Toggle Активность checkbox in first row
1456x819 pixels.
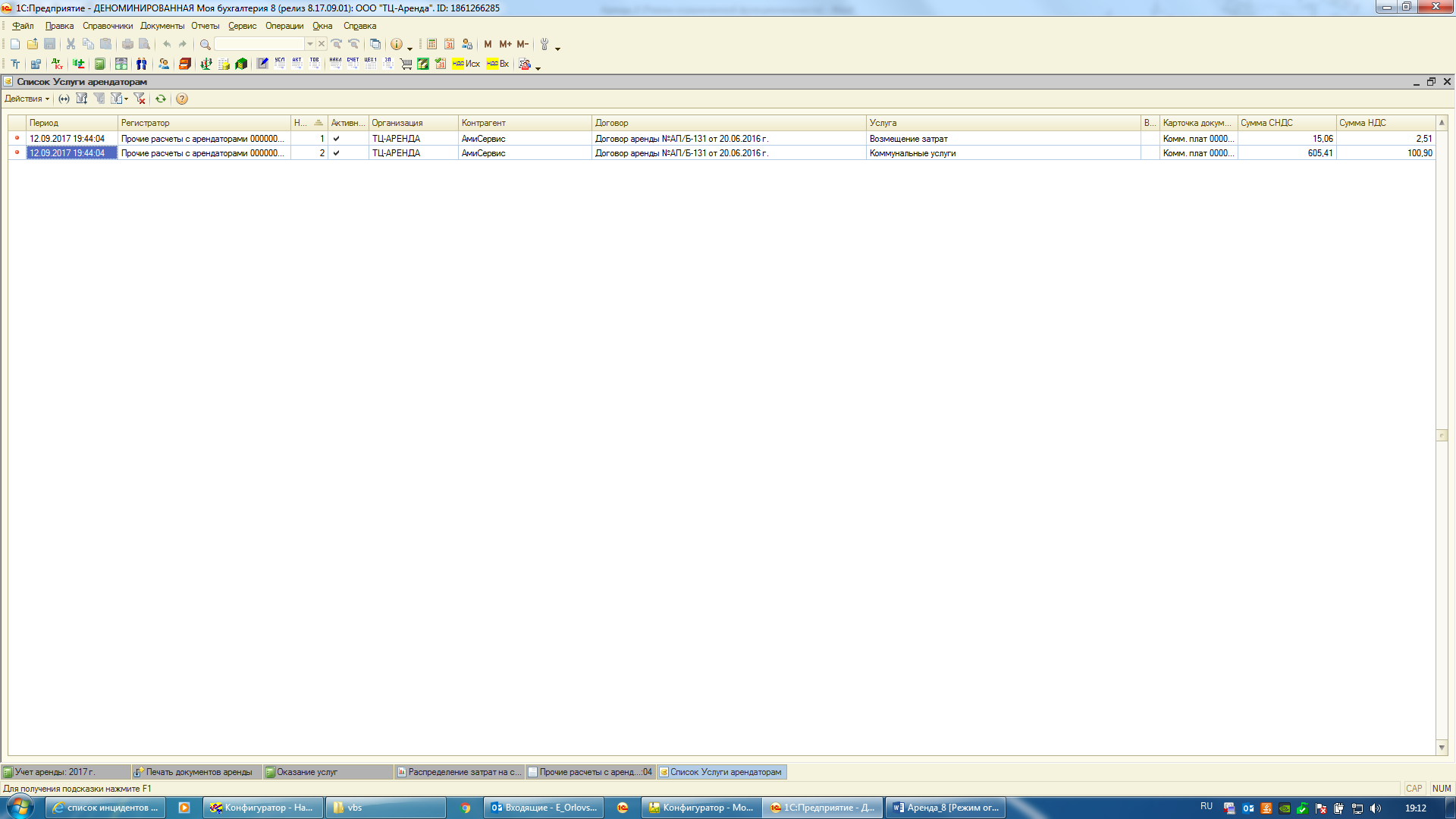tap(336, 139)
